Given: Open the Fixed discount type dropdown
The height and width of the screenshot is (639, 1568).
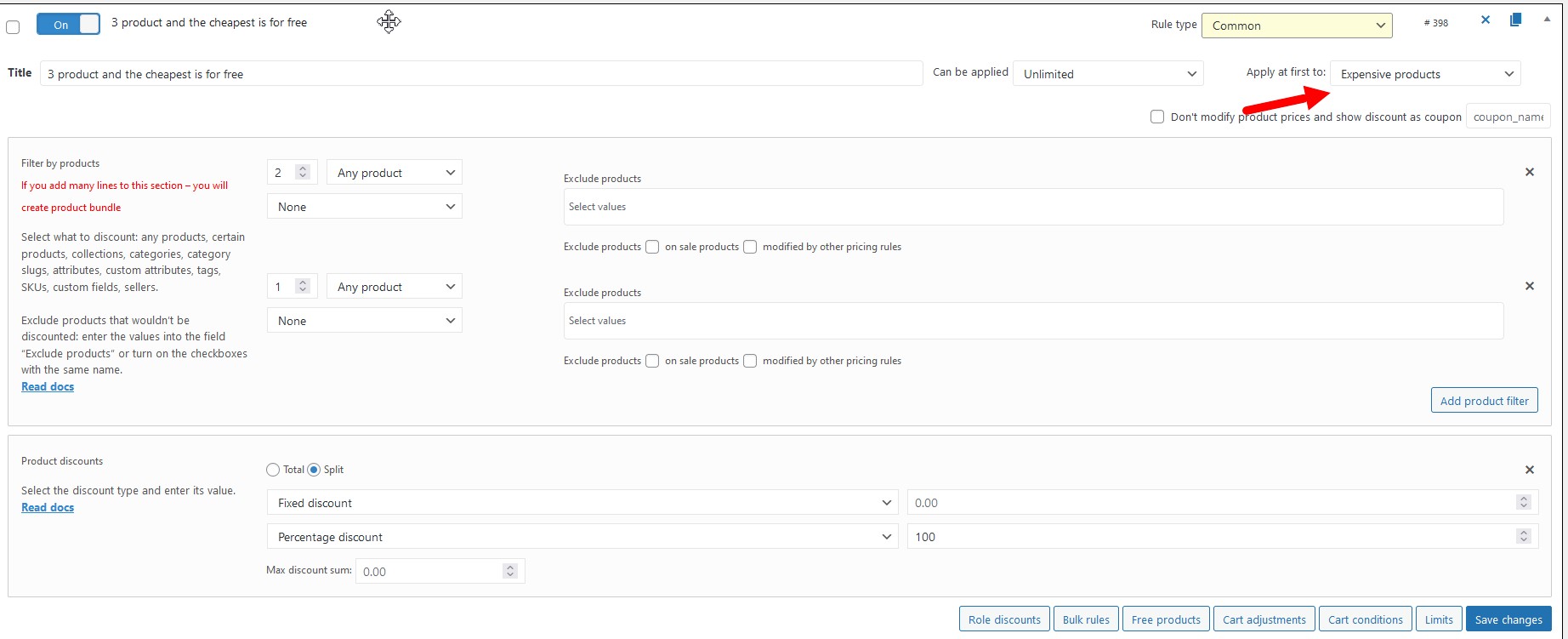Looking at the screenshot, I should point(582,503).
